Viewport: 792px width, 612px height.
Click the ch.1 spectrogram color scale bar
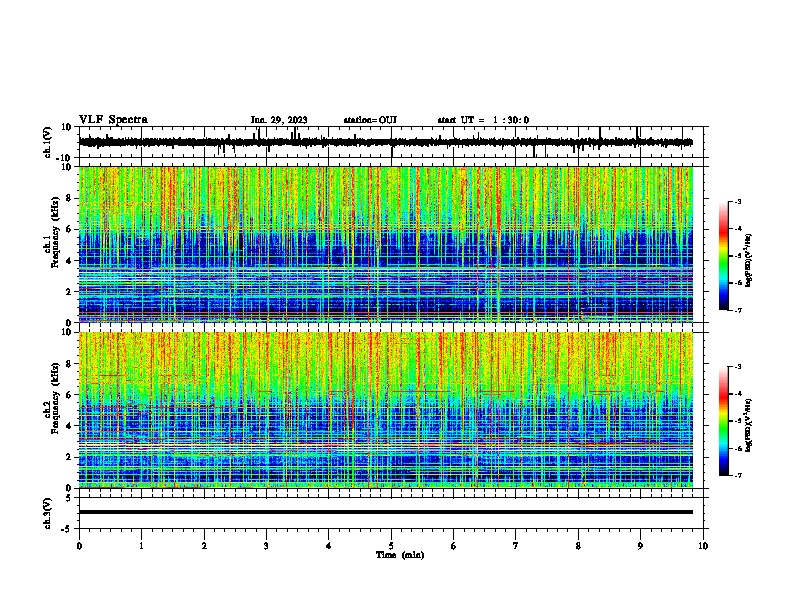pyautogui.click(x=723, y=256)
